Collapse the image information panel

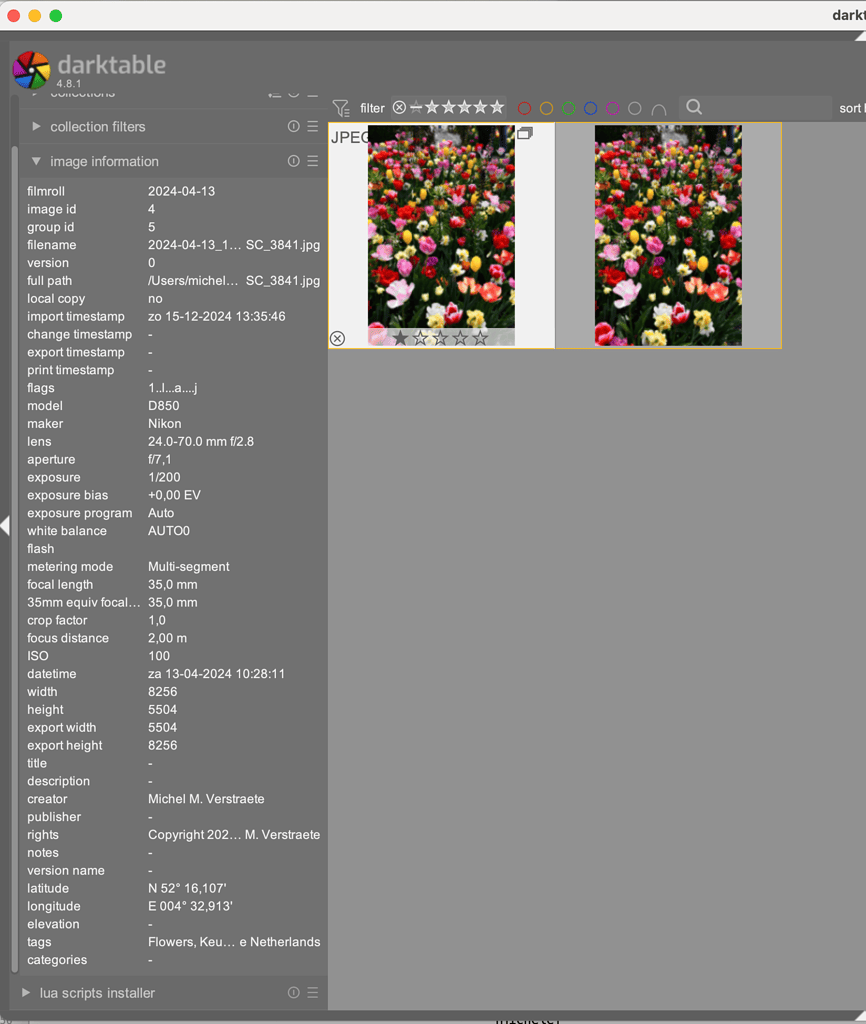37,160
